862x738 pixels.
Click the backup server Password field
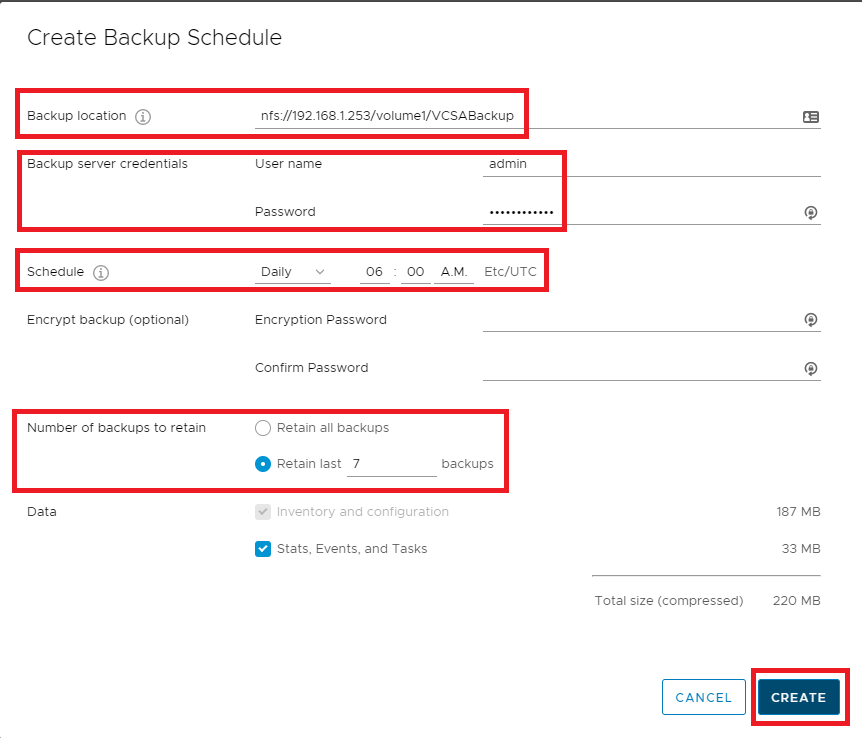[640, 212]
